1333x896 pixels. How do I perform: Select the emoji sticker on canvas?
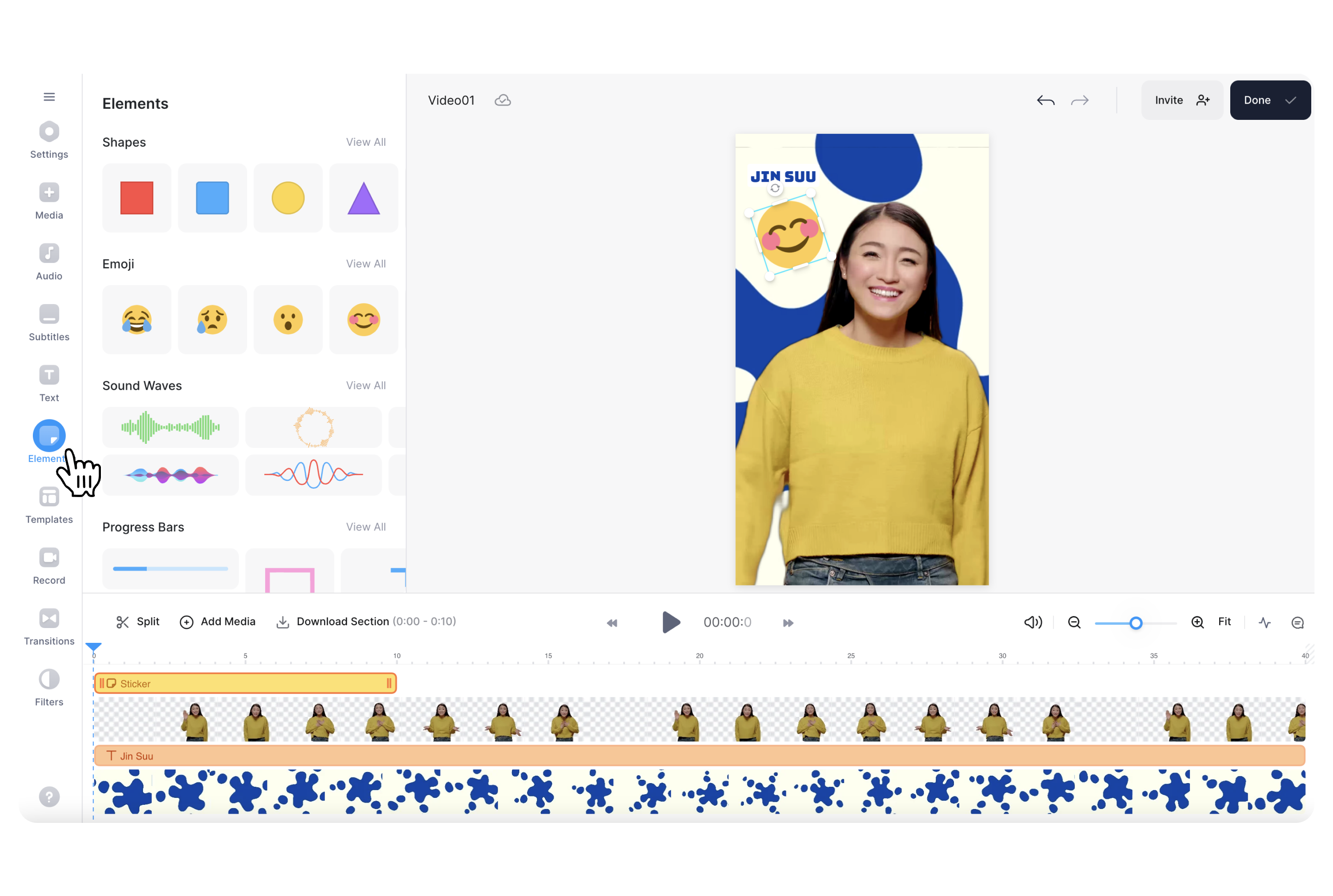(x=790, y=236)
